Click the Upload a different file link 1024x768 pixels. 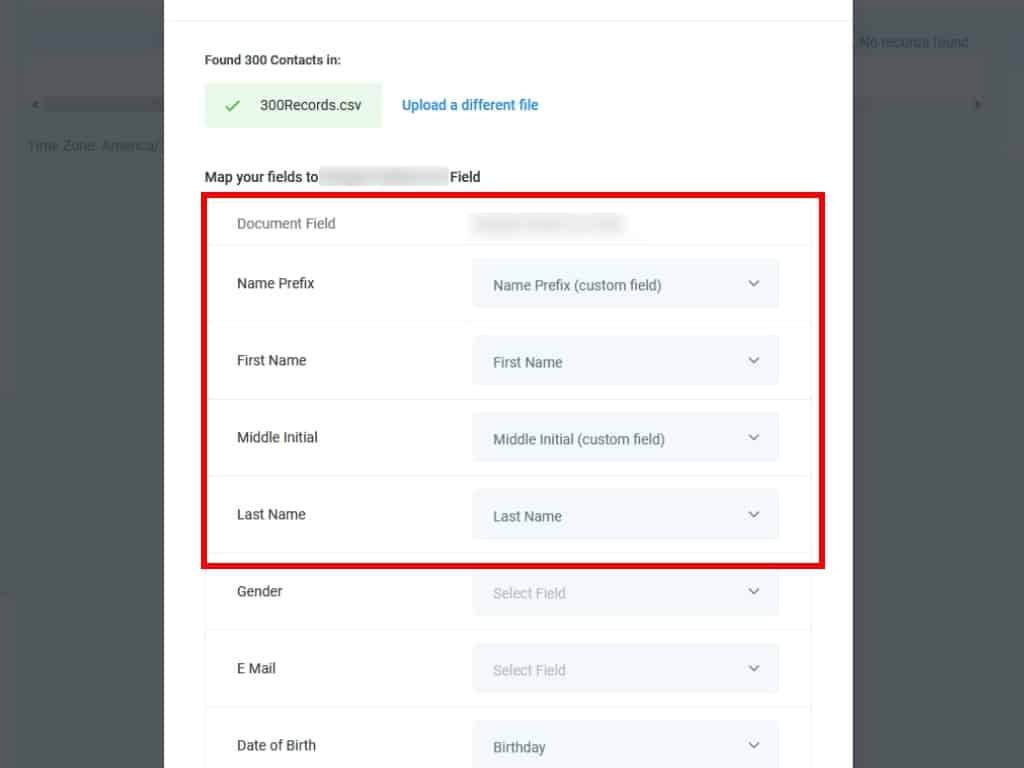pyautogui.click(x=470, y=105)
